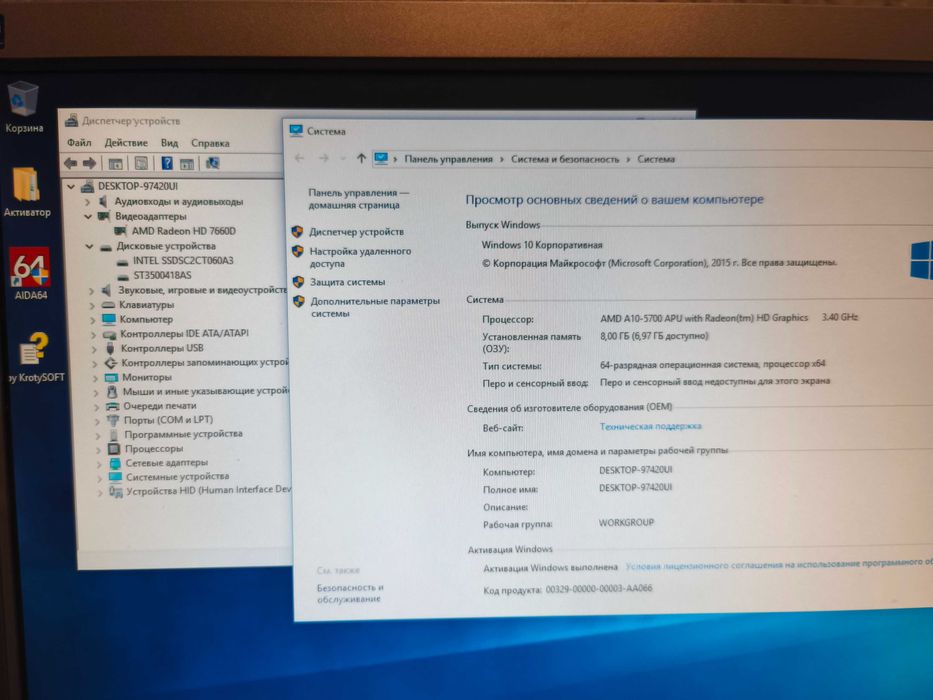Click the product code 00329-00000-00003-AA066
The height and width of the screenshot is (700, 933).
click(599, 589)
